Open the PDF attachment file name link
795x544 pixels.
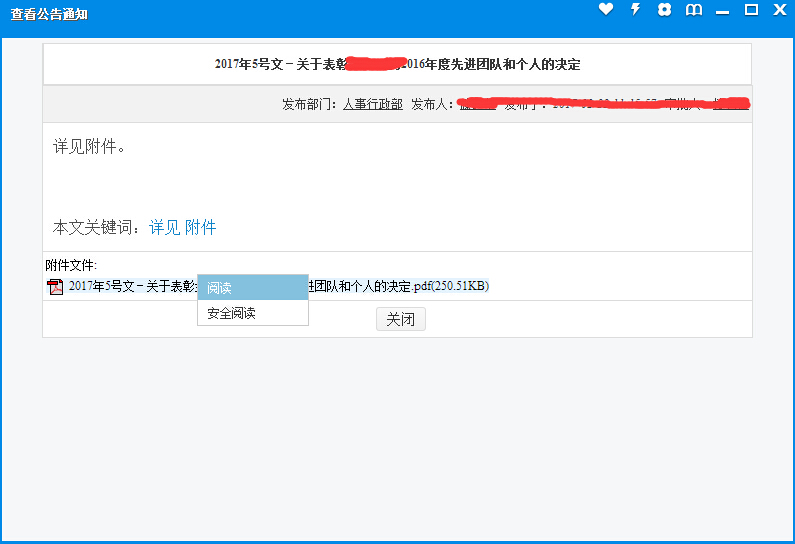click(x=279, y=286)
